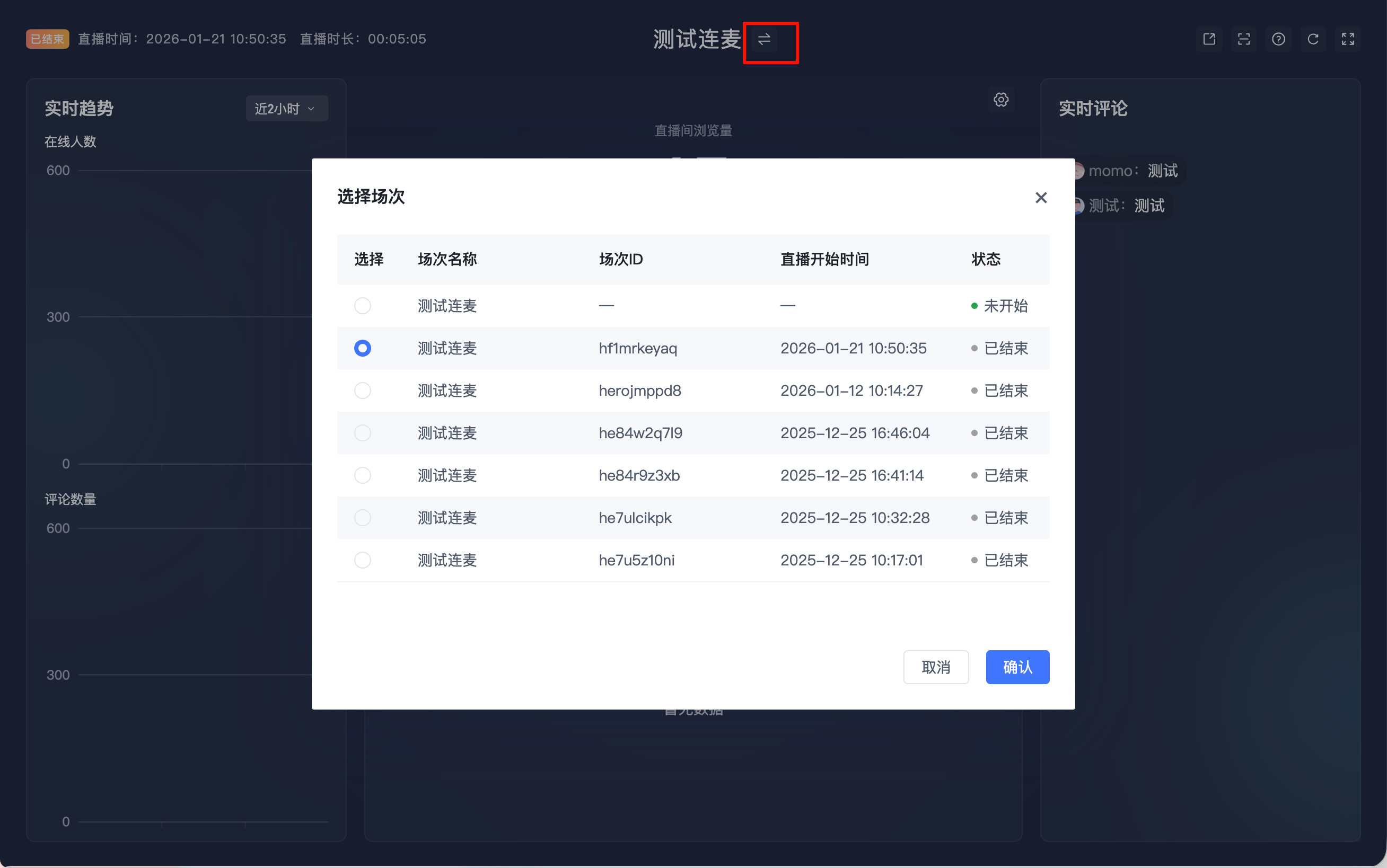This screenshot has height=868, width=1387.
Task: Click start time 2025-12-25 10:32:28
Action: [855, 518]
